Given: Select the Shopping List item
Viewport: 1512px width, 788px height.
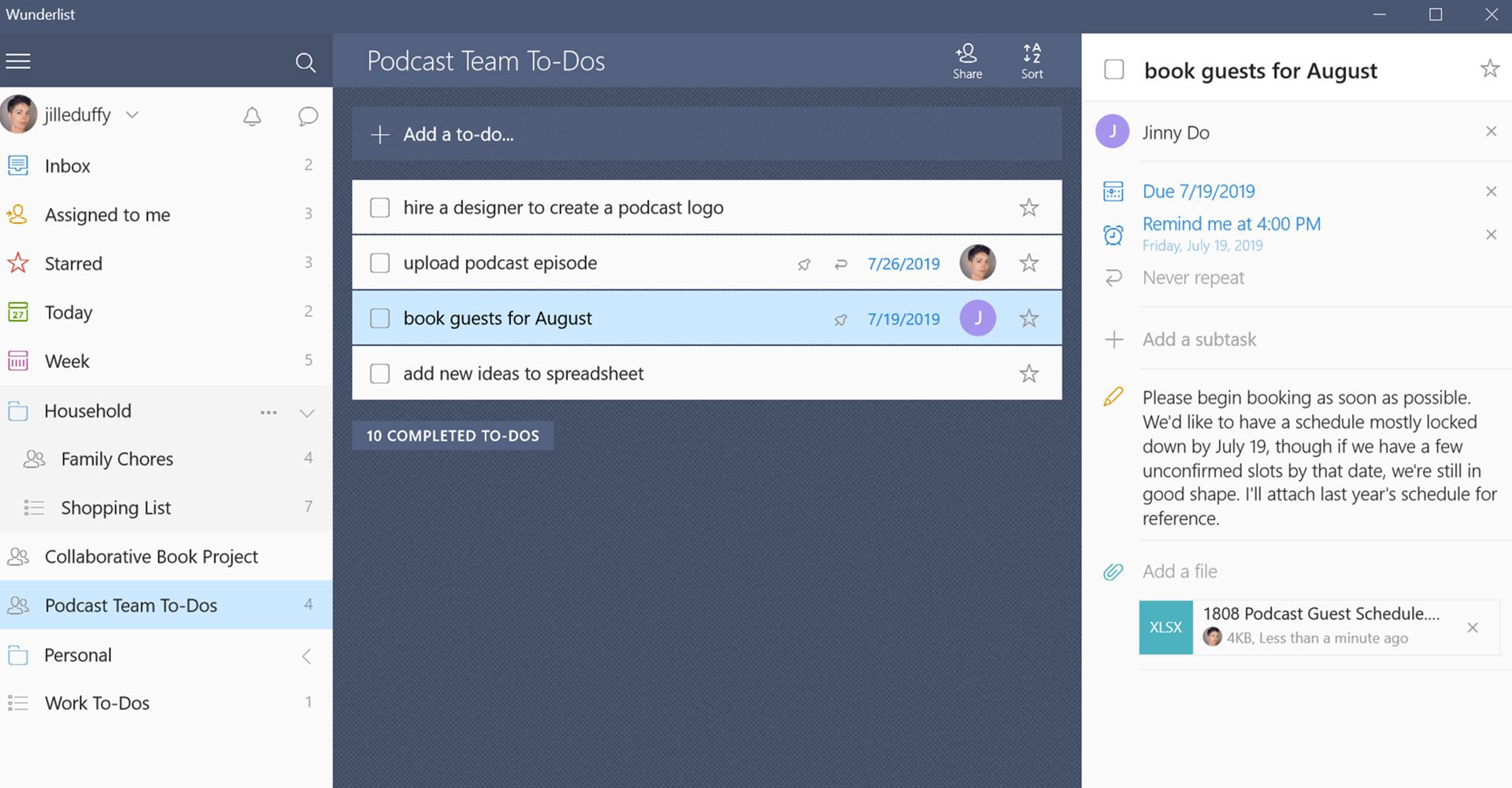Looking at the screenshot, I should click(x=166, y=507).
